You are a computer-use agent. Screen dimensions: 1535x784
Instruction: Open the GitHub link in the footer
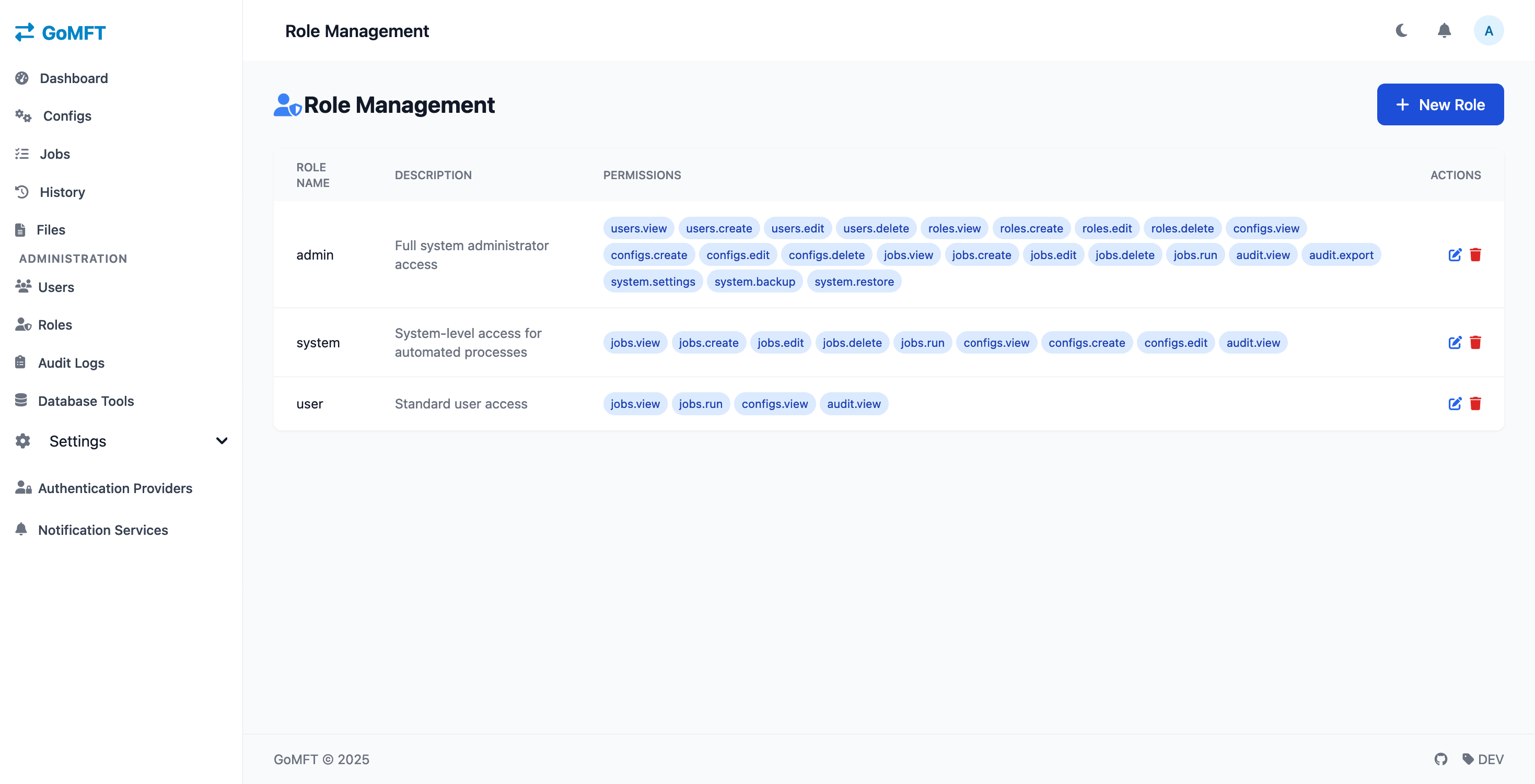[1440, 759]
